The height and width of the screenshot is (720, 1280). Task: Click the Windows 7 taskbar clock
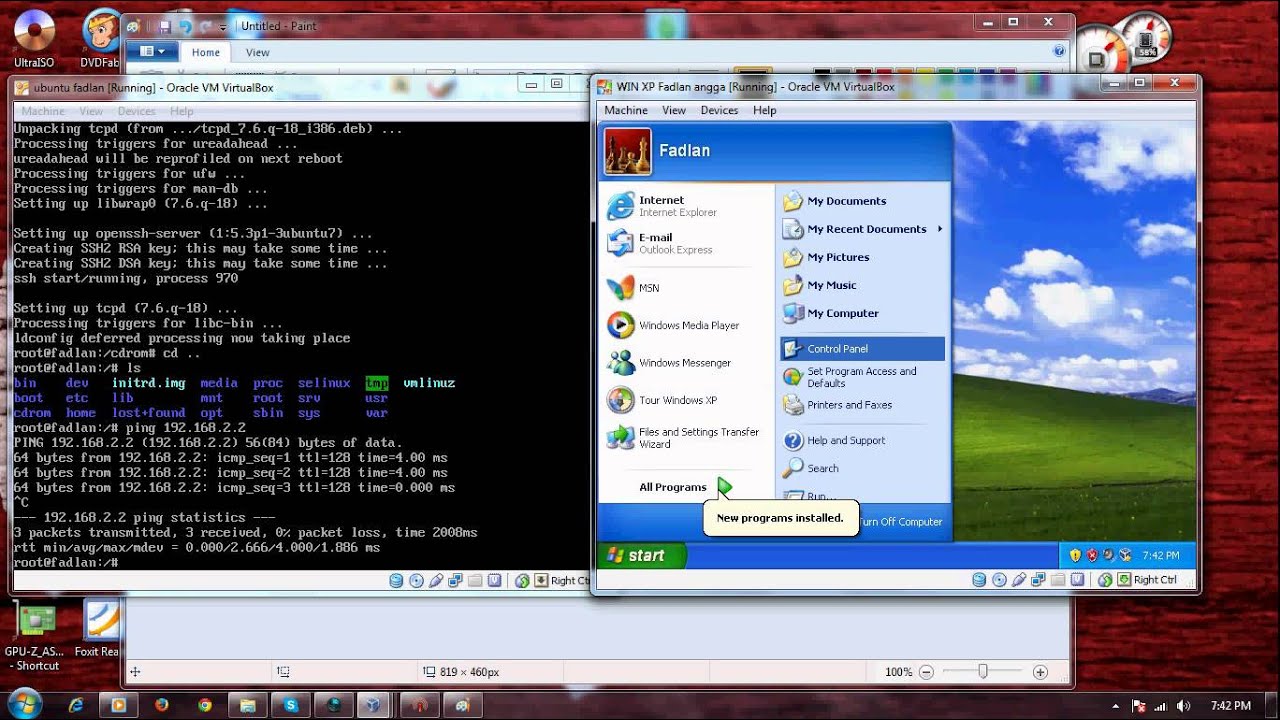(x=1230, y=705)
